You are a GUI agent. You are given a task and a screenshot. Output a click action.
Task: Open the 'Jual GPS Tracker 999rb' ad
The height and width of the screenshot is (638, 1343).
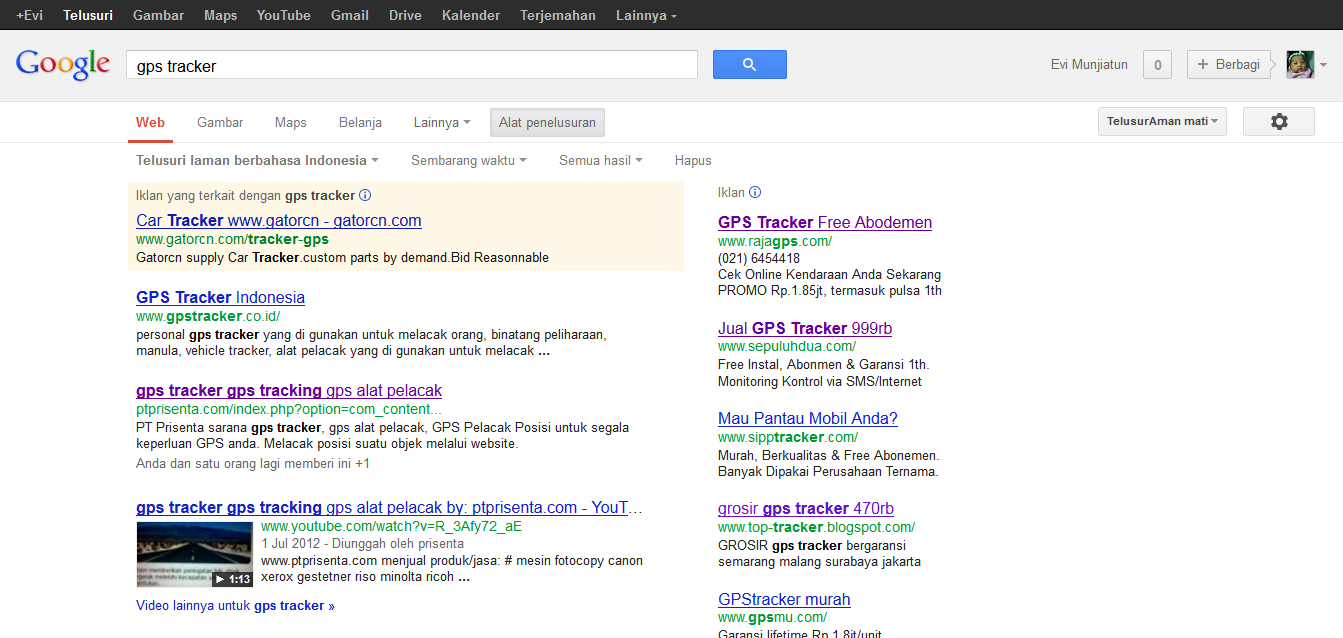coord(805,328)
